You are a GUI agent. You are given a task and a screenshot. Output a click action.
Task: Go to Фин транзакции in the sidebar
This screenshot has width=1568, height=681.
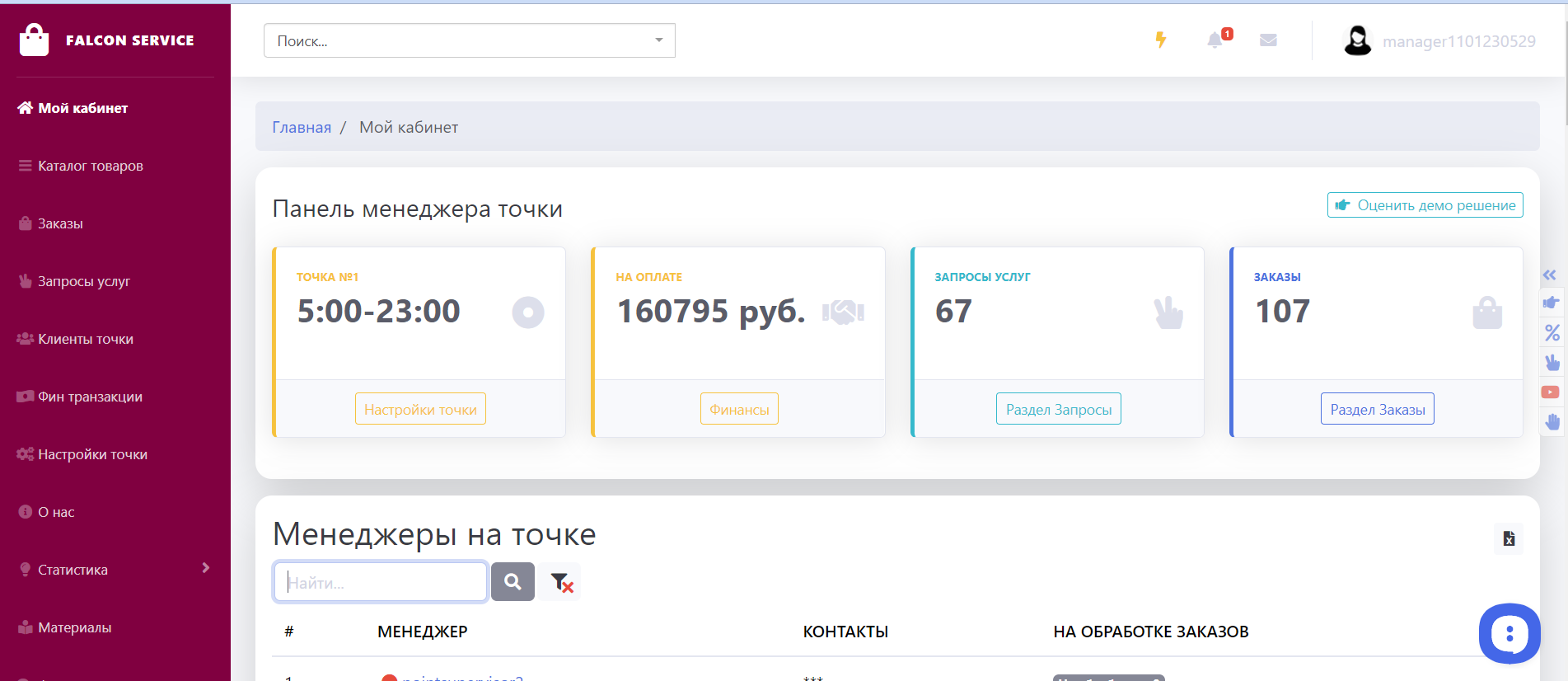pyautogui.click(x=90, y=397)
